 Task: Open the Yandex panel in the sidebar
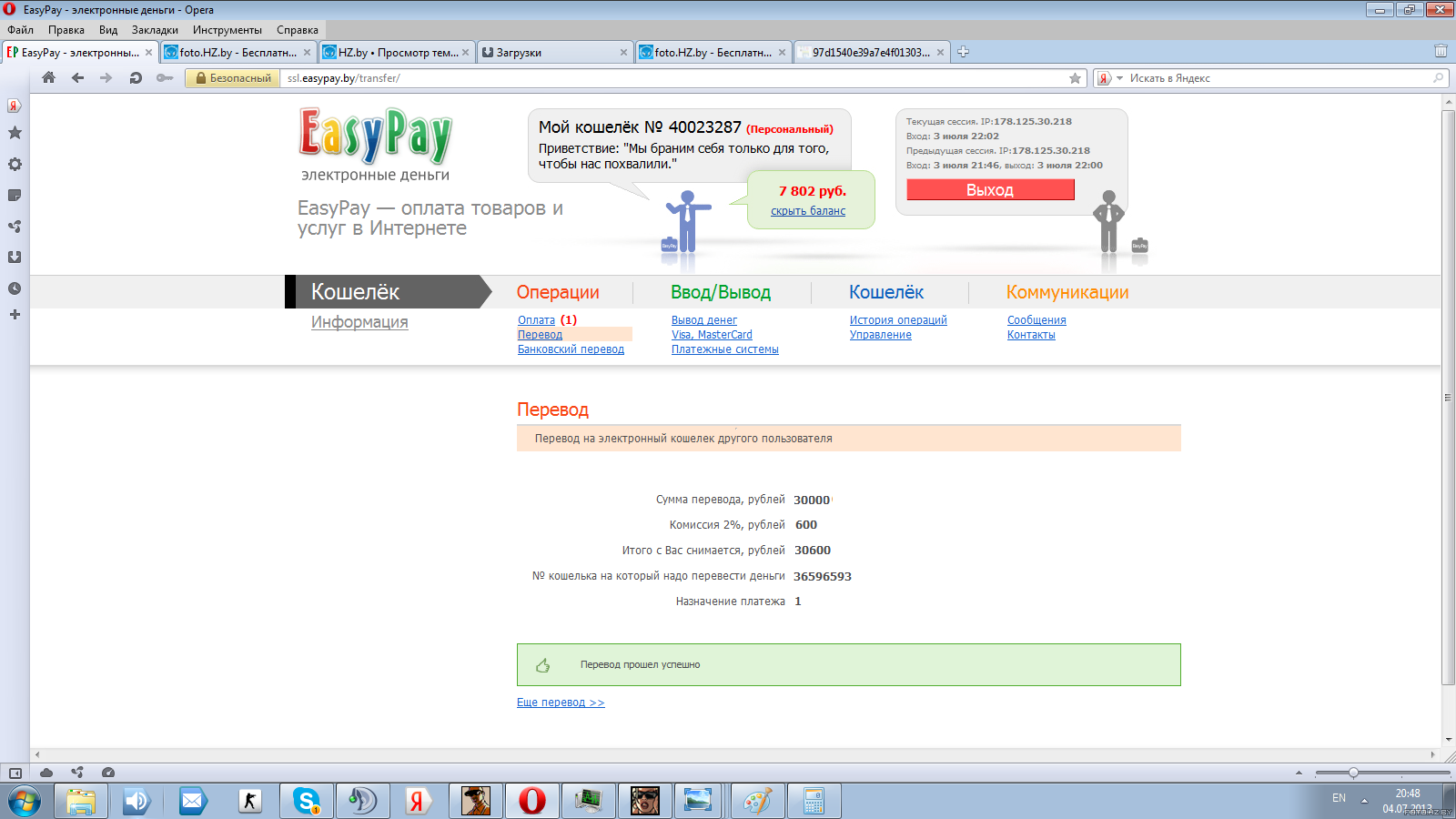[x=15, y=106]
